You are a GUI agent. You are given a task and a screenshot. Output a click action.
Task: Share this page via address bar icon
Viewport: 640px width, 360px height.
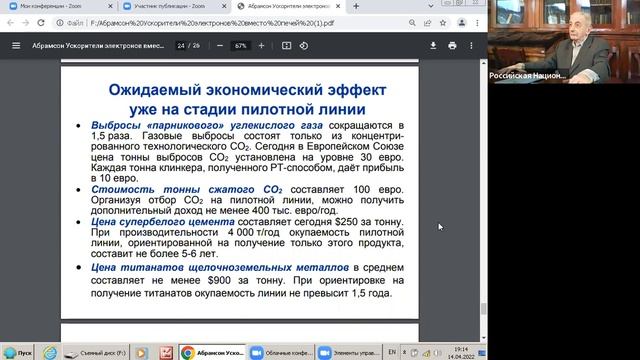[x=427, y=23]
